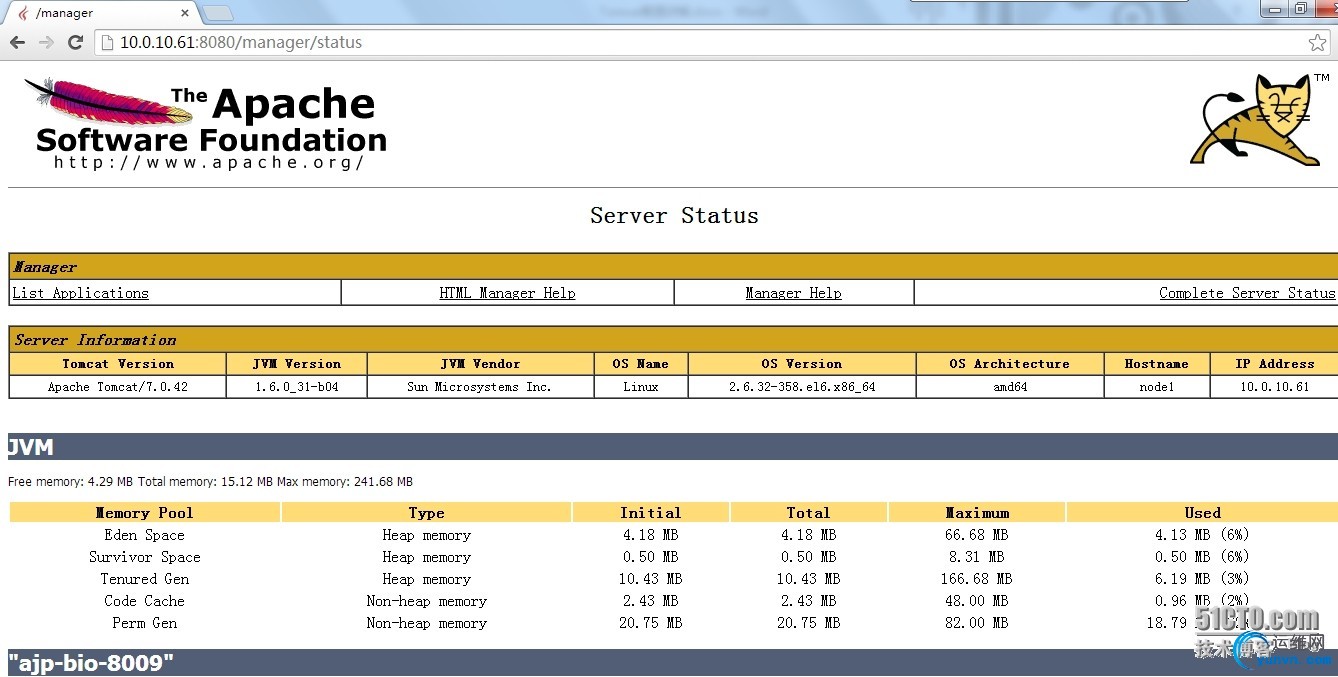Click the Free memory summary line
Image resolution: width=1338 pixels, height=677 pixels.
pyautogui.click(x=210, y=482)
